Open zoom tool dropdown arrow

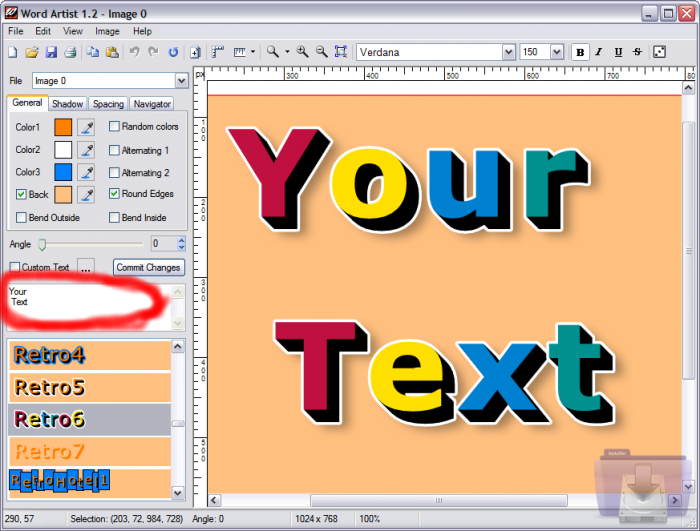287,52
